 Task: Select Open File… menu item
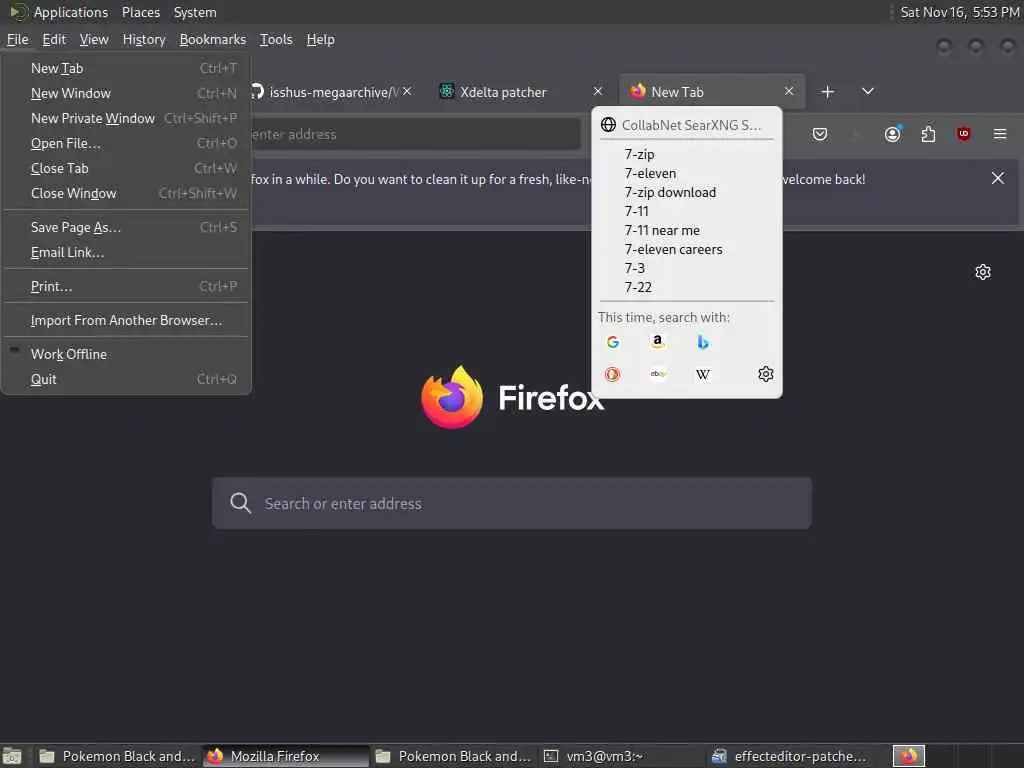127,143
